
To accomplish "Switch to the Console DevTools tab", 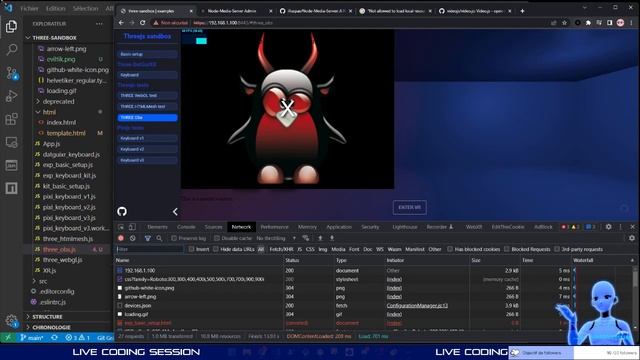I will point(186,227).
